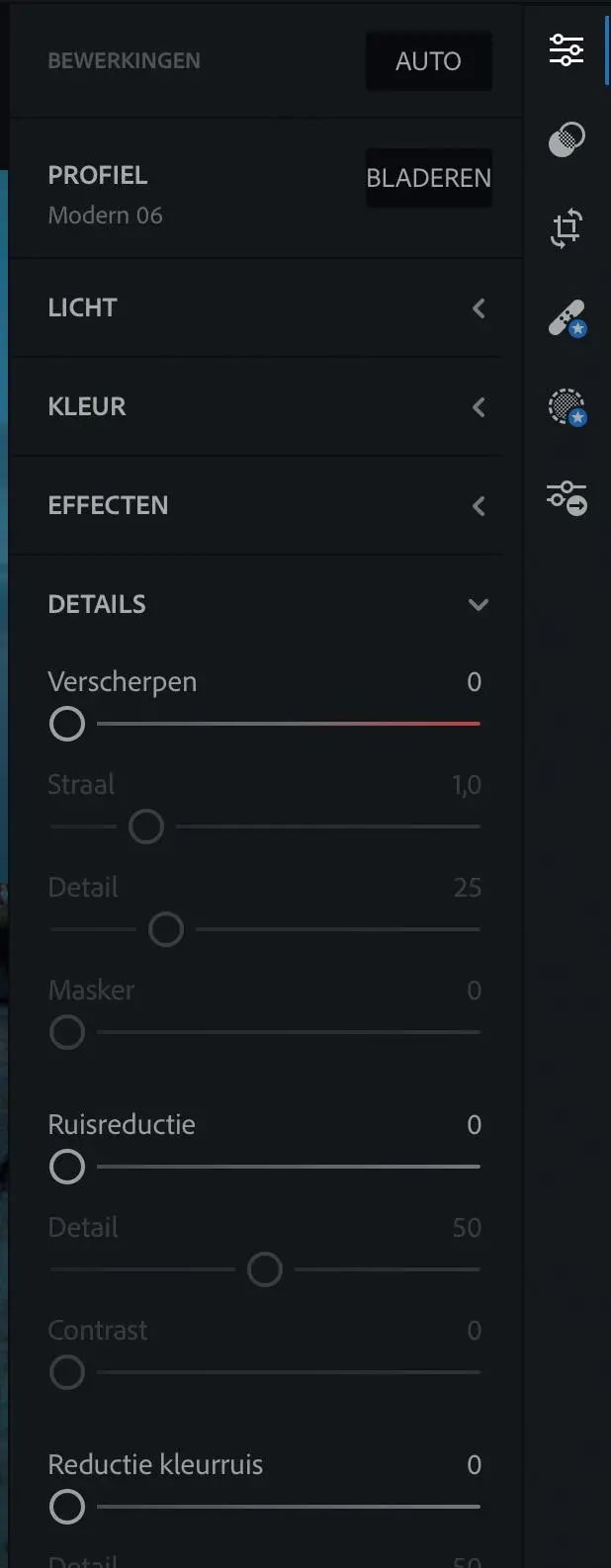The height and width of the screenshot is (1568, 611).
Task: Expand the Kleur section chevron
Action: tap(479, 407)
